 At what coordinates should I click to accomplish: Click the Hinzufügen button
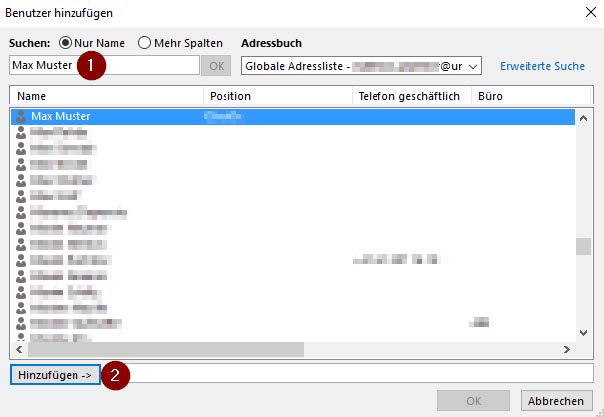(x=55, y=374)
